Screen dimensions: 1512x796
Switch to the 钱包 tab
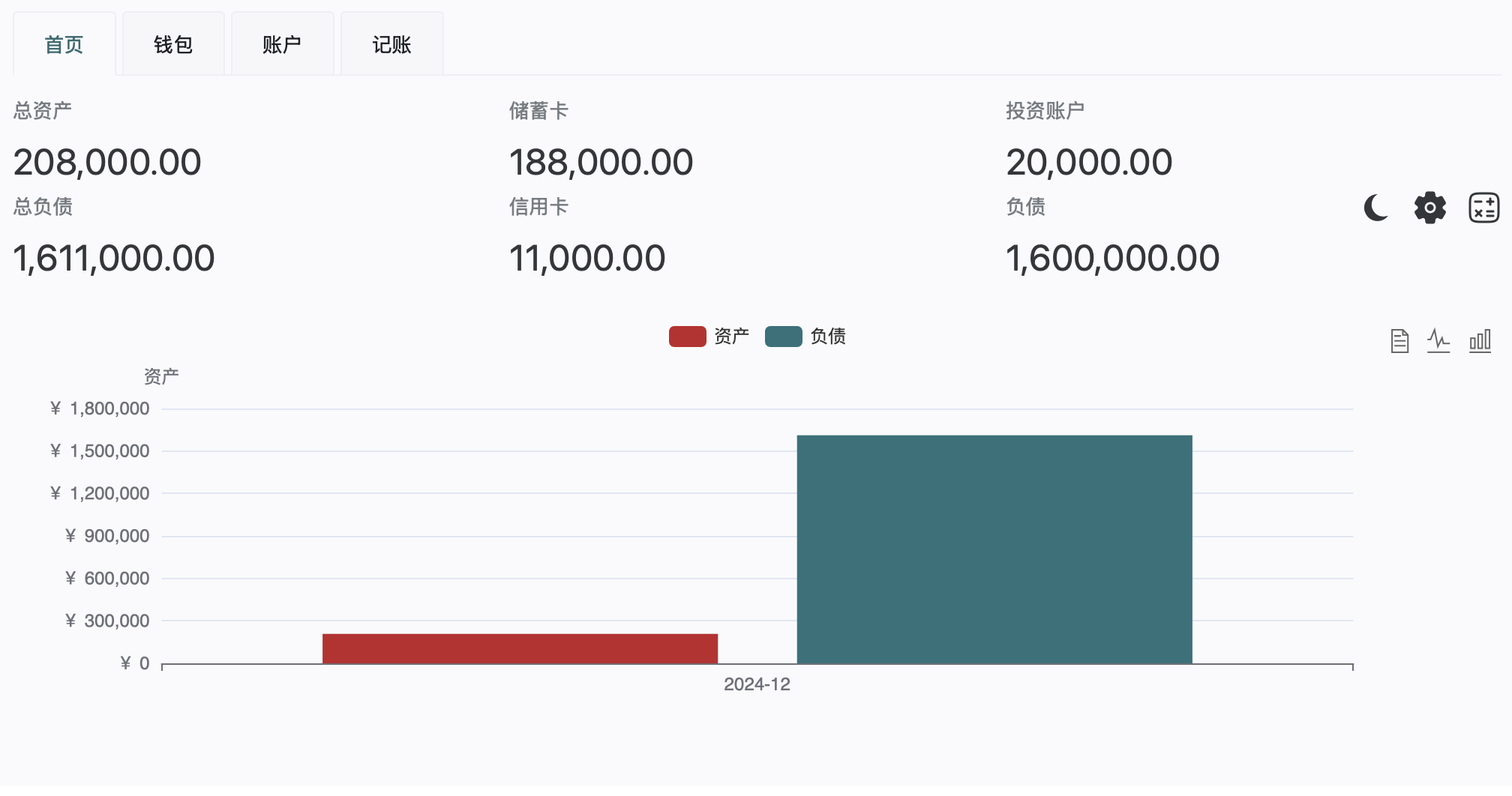pyautogui.click(x=173, y=44)
